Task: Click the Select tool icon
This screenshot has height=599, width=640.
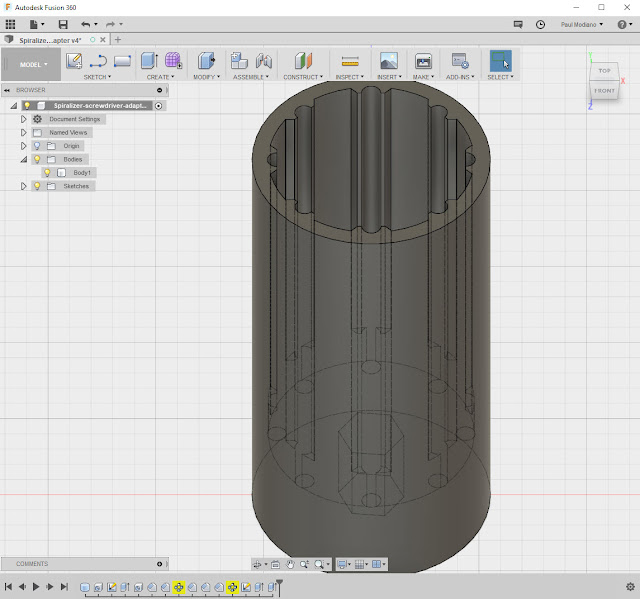Action: (x=500, y=61)
